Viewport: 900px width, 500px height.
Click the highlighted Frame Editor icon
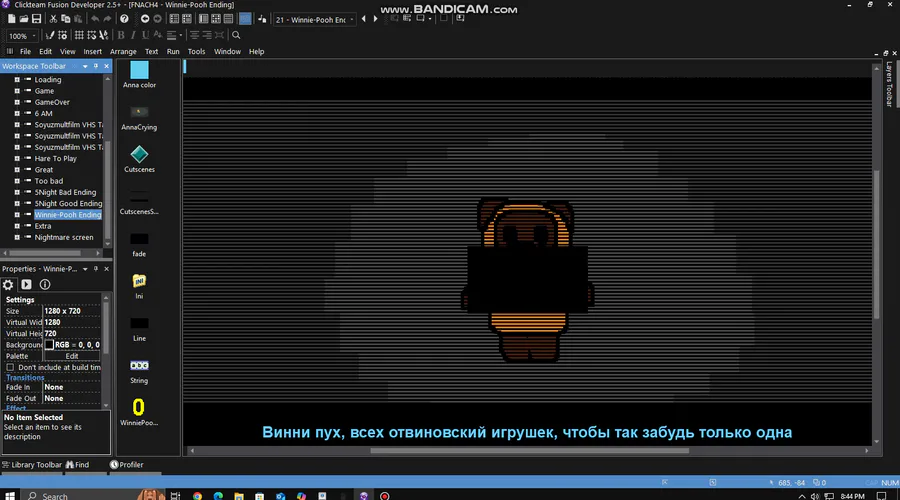[245, 19]
